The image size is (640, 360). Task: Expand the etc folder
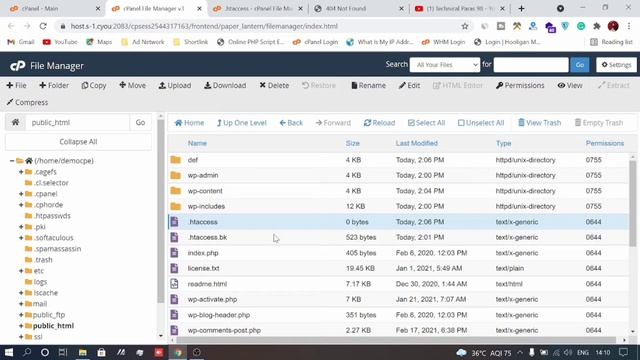coord(21,271)
